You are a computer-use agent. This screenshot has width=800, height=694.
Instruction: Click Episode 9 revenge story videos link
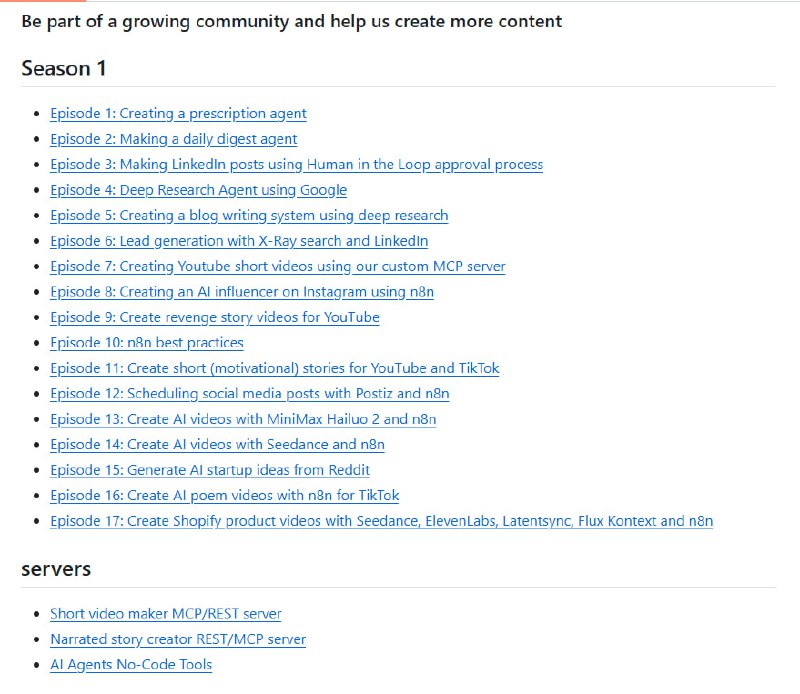tap(214, 317)
